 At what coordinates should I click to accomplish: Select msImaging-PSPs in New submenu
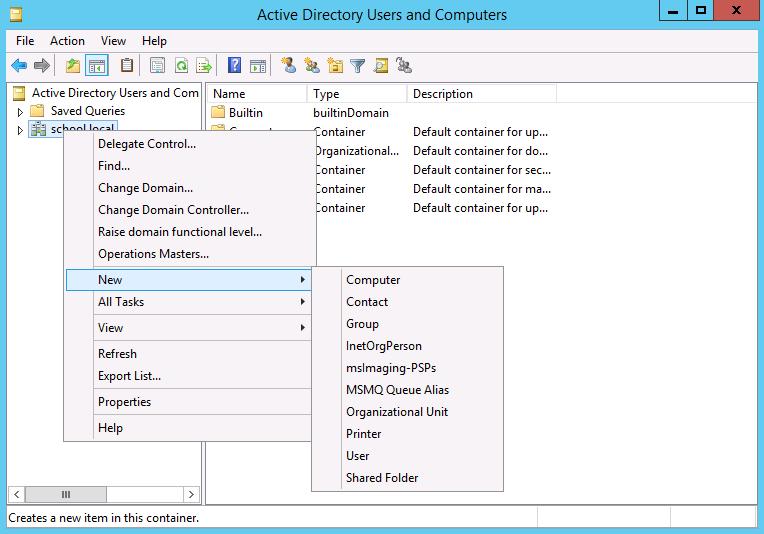[x=407, y=368]
